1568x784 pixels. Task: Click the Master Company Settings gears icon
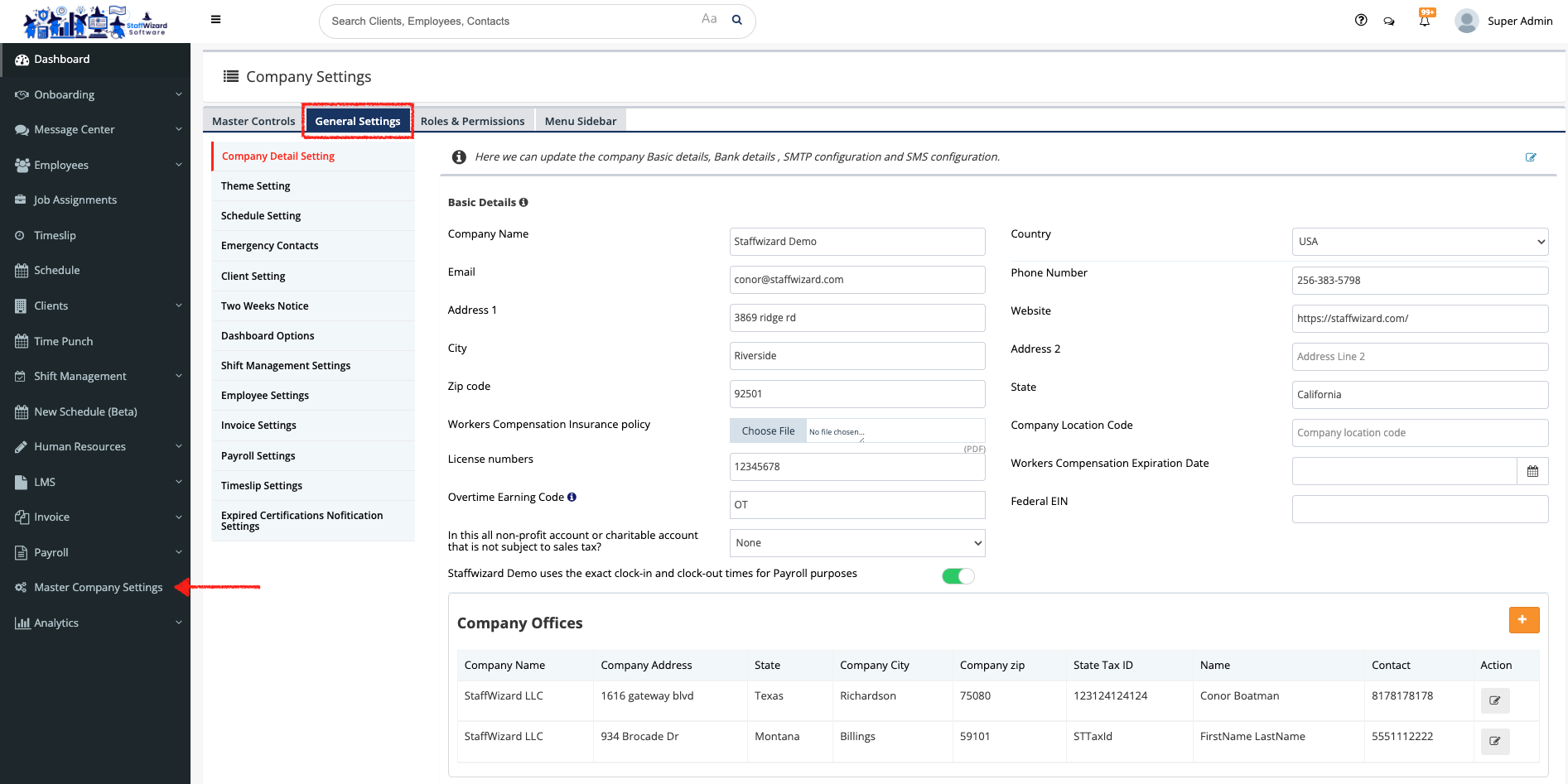[22, 587]
